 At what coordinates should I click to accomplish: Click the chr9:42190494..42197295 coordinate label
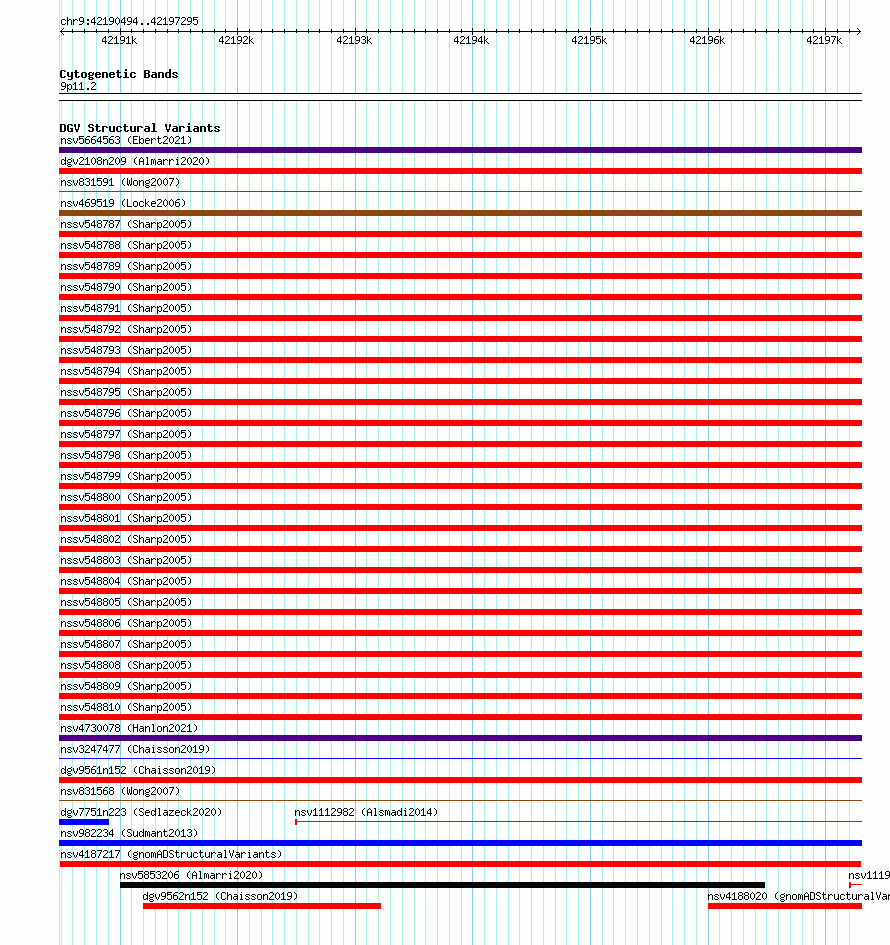129,21
